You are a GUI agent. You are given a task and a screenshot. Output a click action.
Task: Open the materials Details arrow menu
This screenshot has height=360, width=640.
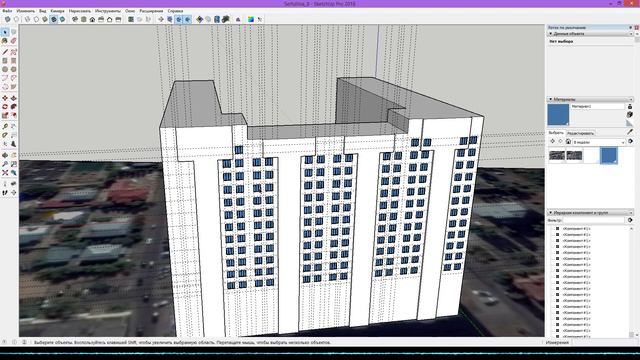(x=631, y=141)
